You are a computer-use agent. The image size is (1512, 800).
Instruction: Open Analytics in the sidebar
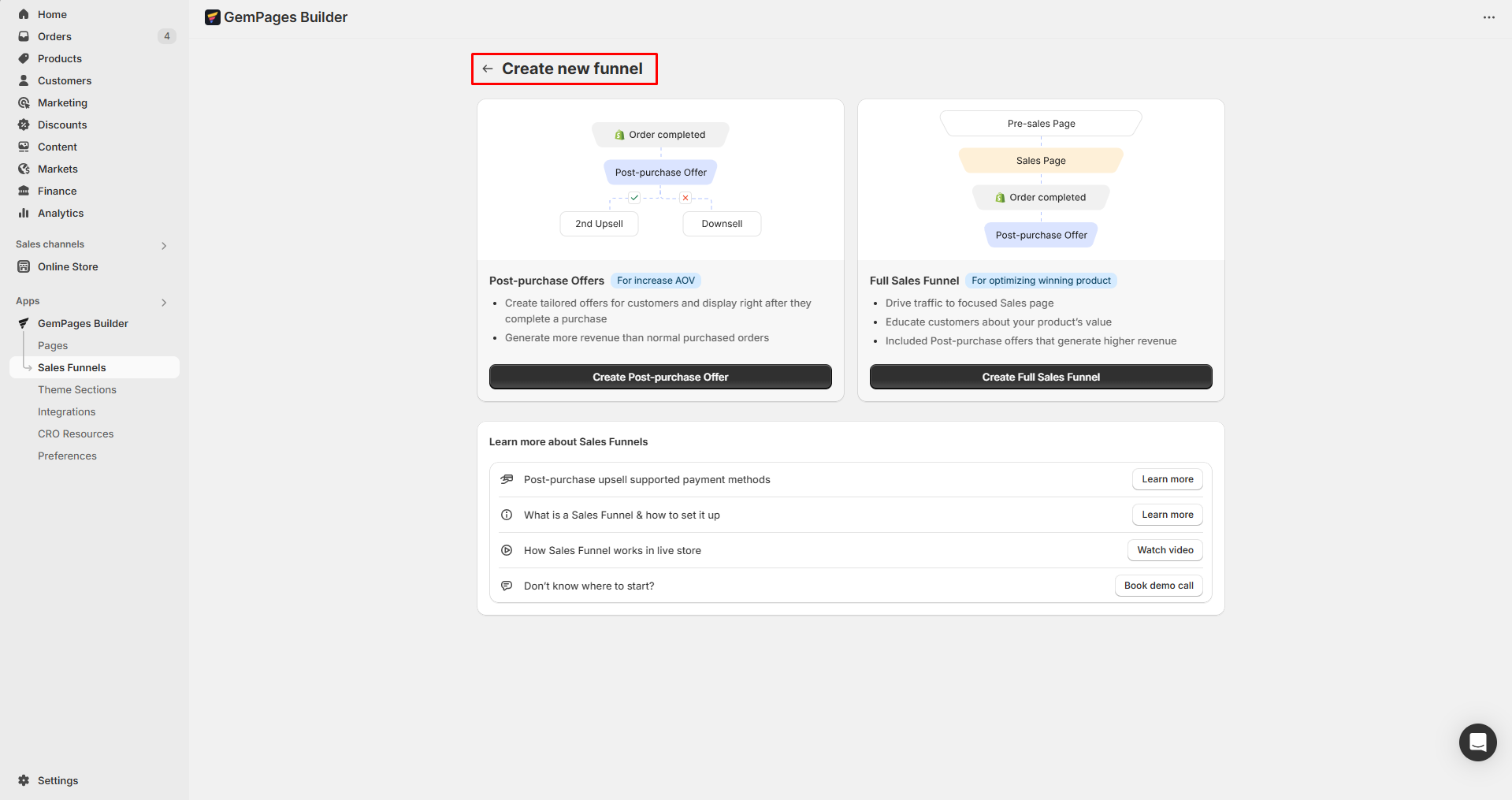pyautogui.click(x=95, y=213)
